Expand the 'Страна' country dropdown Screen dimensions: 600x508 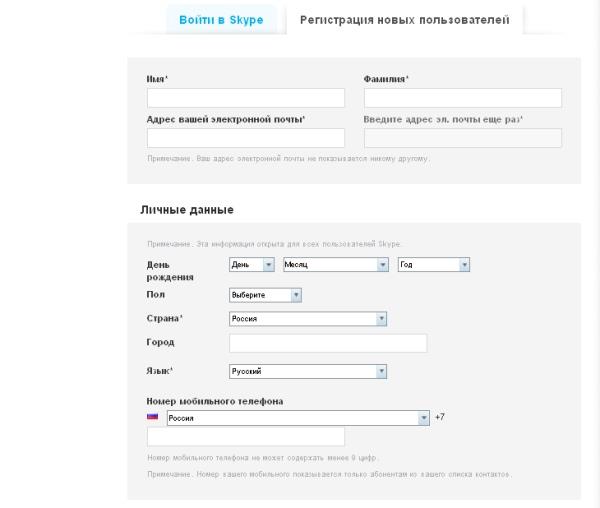(x=308, y=319)
